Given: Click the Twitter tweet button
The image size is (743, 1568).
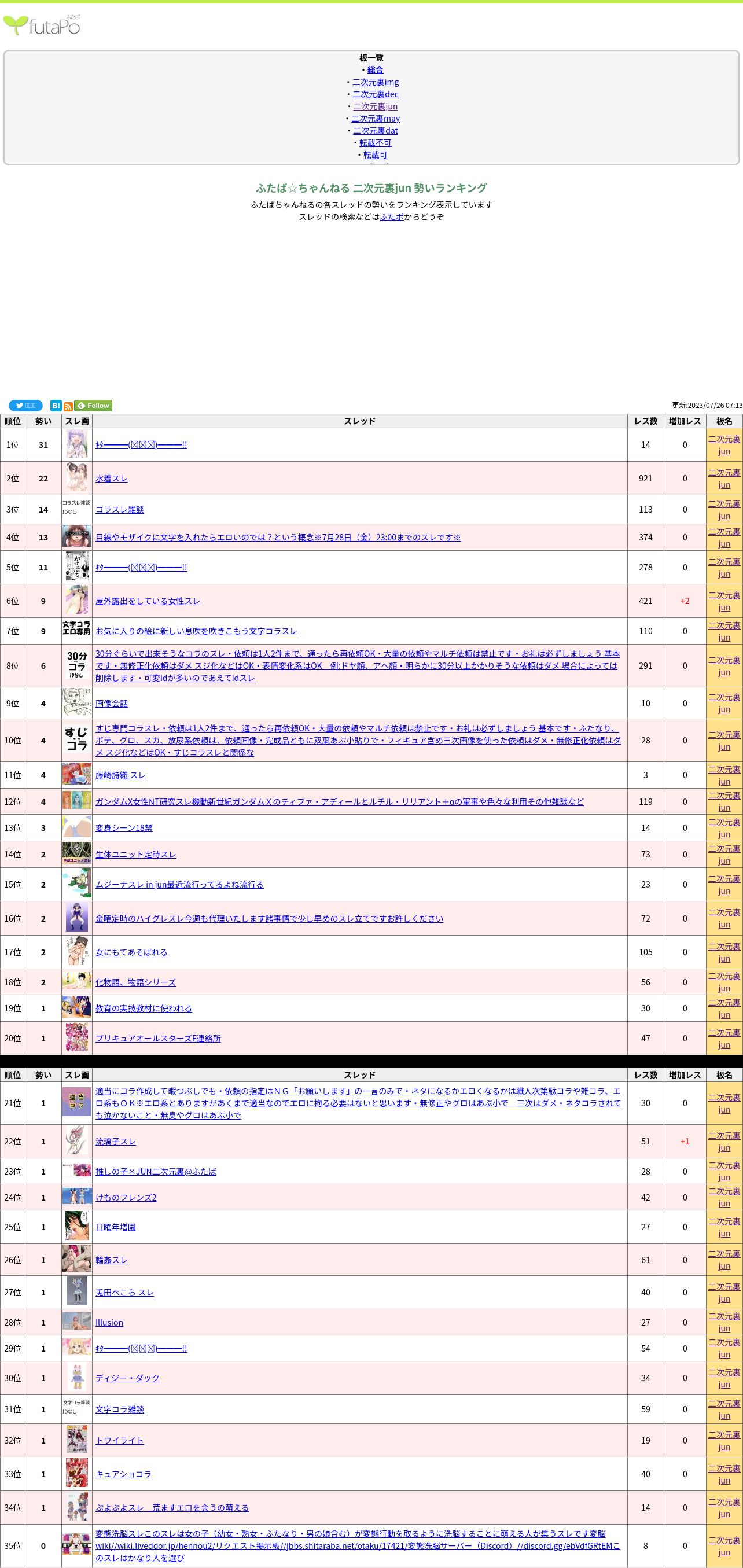Looking at the screenshot, I should 25,406.
